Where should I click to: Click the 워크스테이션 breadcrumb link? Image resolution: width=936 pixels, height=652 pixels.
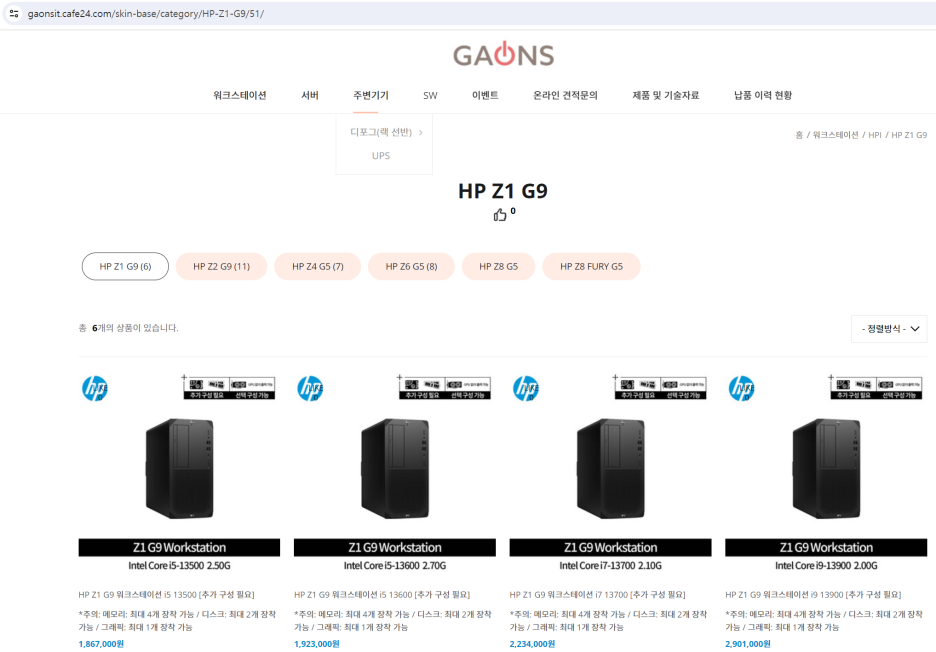click(835, 136)
